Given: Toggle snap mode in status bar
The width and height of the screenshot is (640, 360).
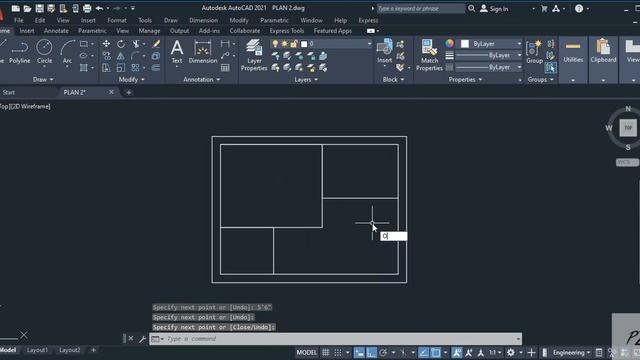Looking at the screenshot, I should pos(338,353).
